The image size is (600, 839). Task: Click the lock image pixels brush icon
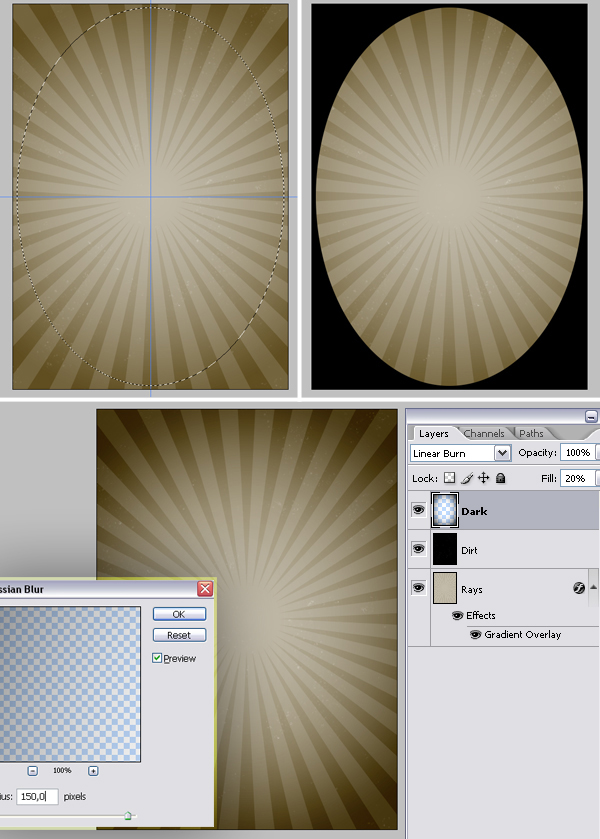point(466,479)
